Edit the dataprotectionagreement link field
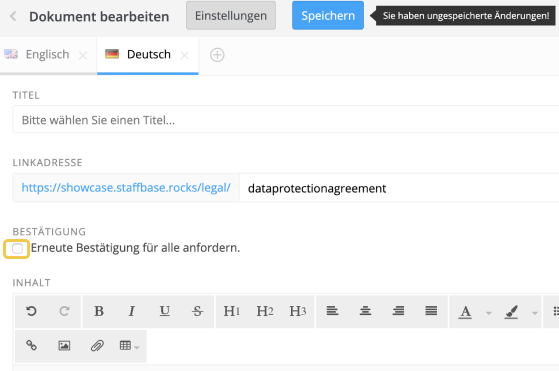Viewport: 559px width, 371px height. pos(399,188)
